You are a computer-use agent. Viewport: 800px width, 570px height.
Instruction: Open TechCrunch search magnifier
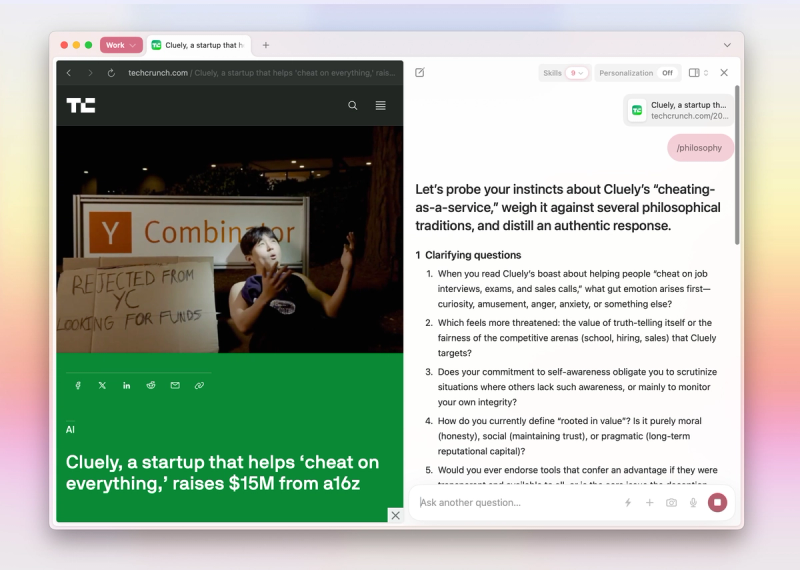tap(353, 106)
